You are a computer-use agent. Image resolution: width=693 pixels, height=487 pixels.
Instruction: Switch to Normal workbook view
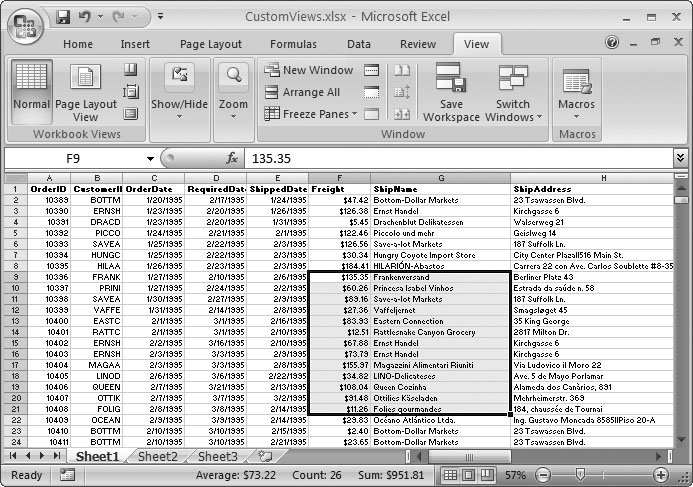click(31, 90)
